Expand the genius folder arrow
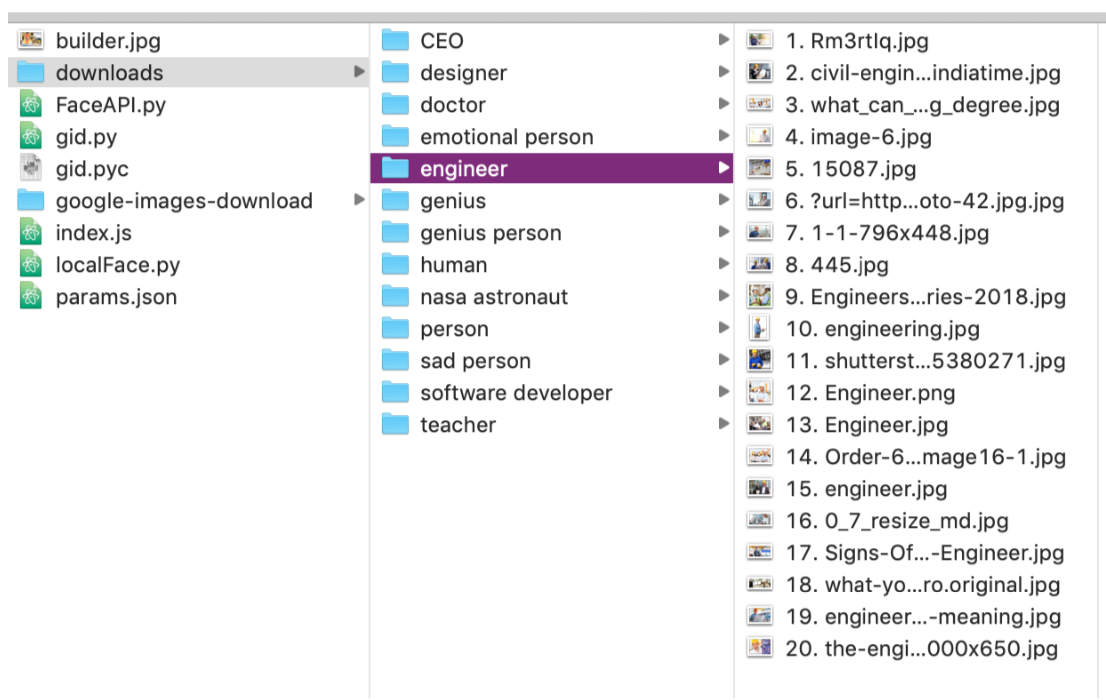Viewport: 1106px width, 700px height. coord(723,200)
